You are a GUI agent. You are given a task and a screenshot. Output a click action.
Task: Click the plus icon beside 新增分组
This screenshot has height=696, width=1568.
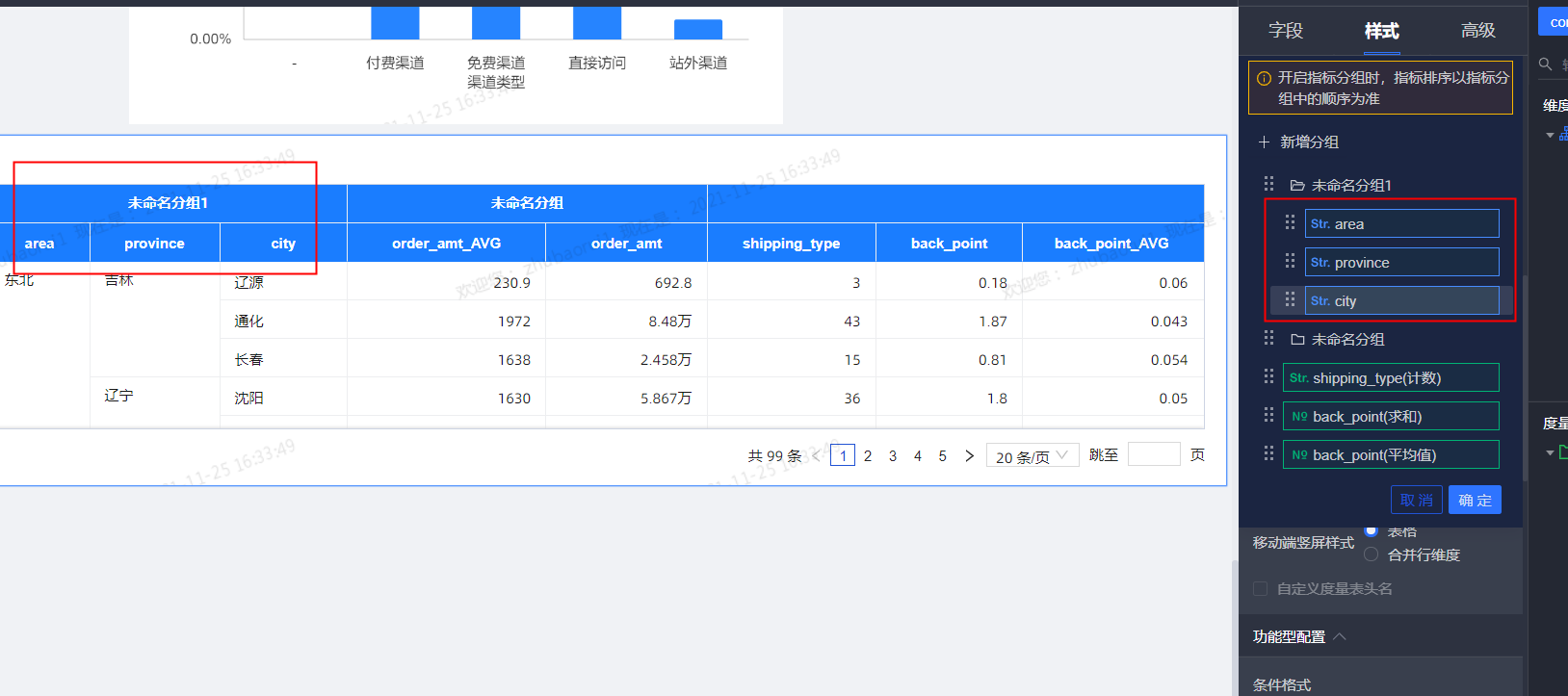tap(1264, 142)
